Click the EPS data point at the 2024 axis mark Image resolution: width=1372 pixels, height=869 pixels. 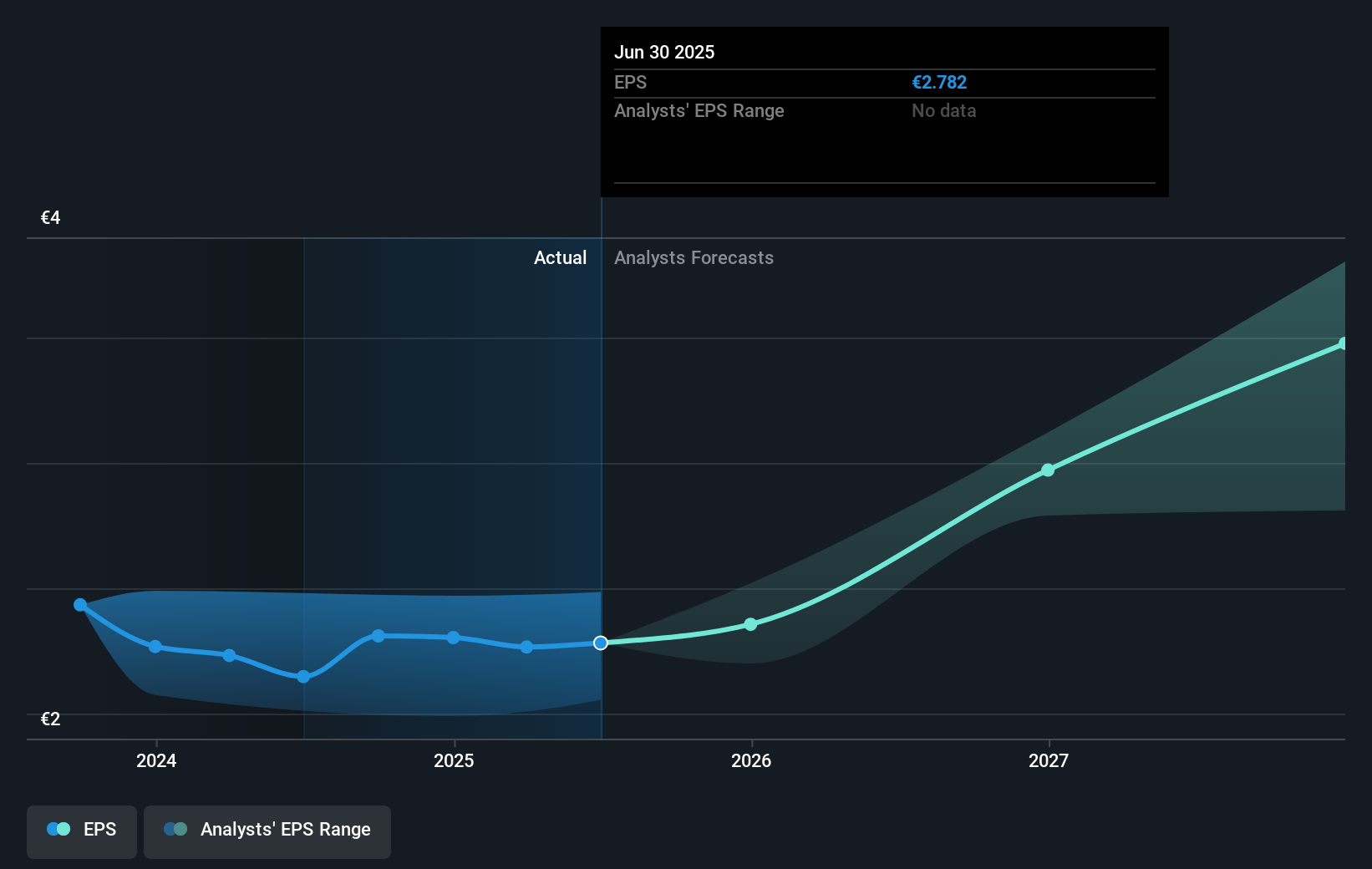click(x=155, y=646)
